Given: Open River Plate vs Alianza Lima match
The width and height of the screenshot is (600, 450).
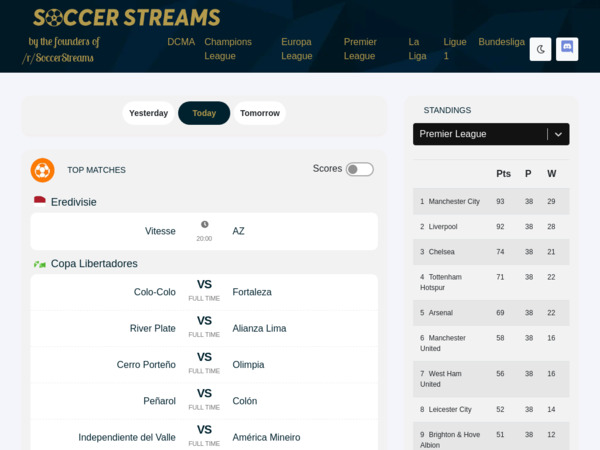Looking at the screenshot, I should [204, 328].
